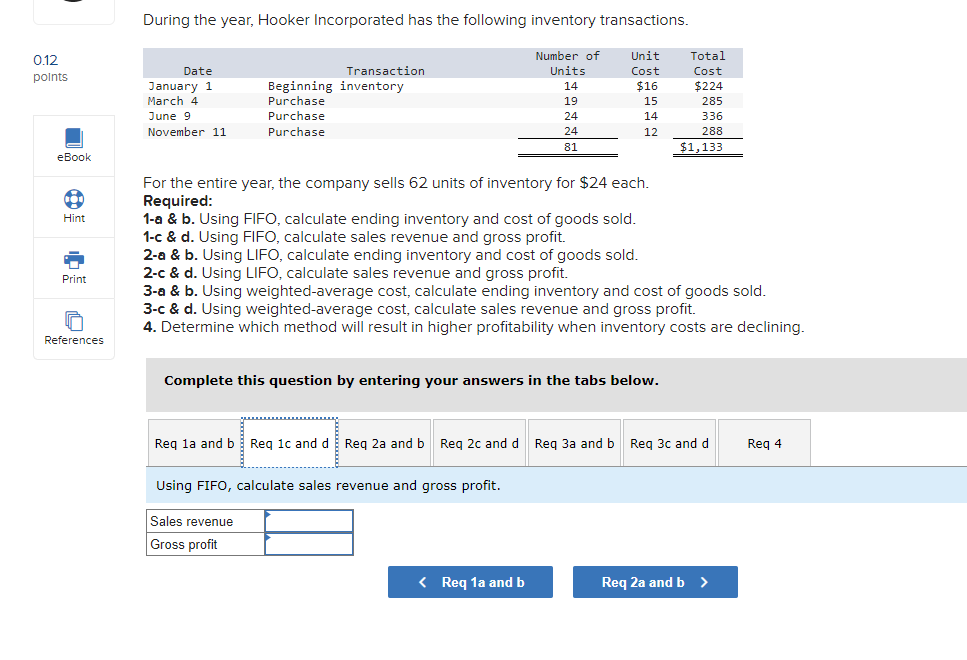Screen dimensions: 967x660
Task: Click the total cost $1,133 cell
Action: (701, 147)
